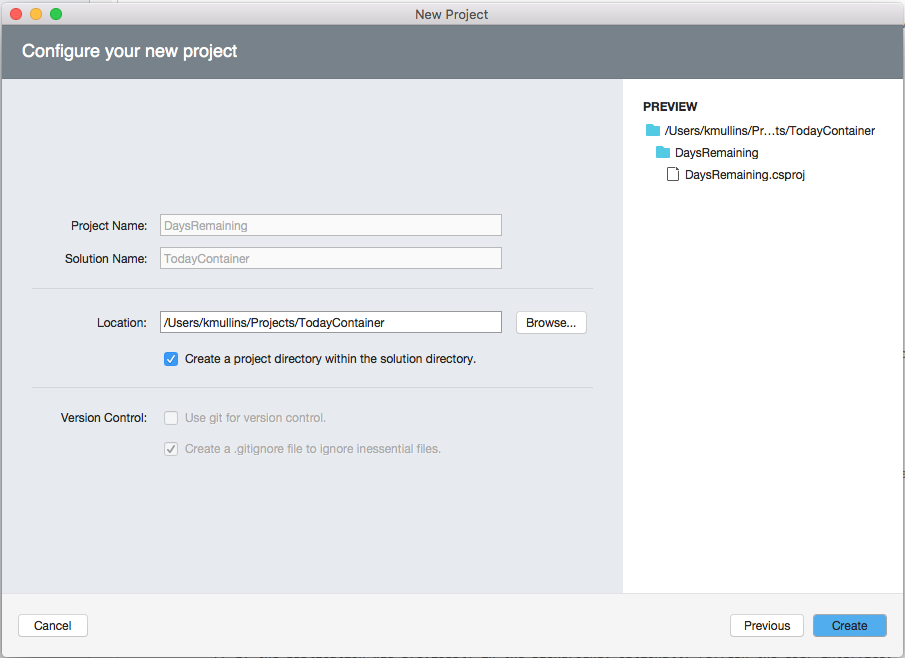The width and height of the screenshot is (905, 658).
Task: Click the file icon beside DaysRemaining.csproj
Action: click(673, 174)
